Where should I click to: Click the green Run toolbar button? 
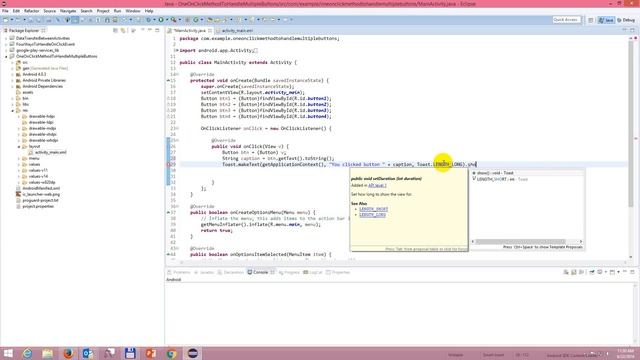click(x=161, y=20)
